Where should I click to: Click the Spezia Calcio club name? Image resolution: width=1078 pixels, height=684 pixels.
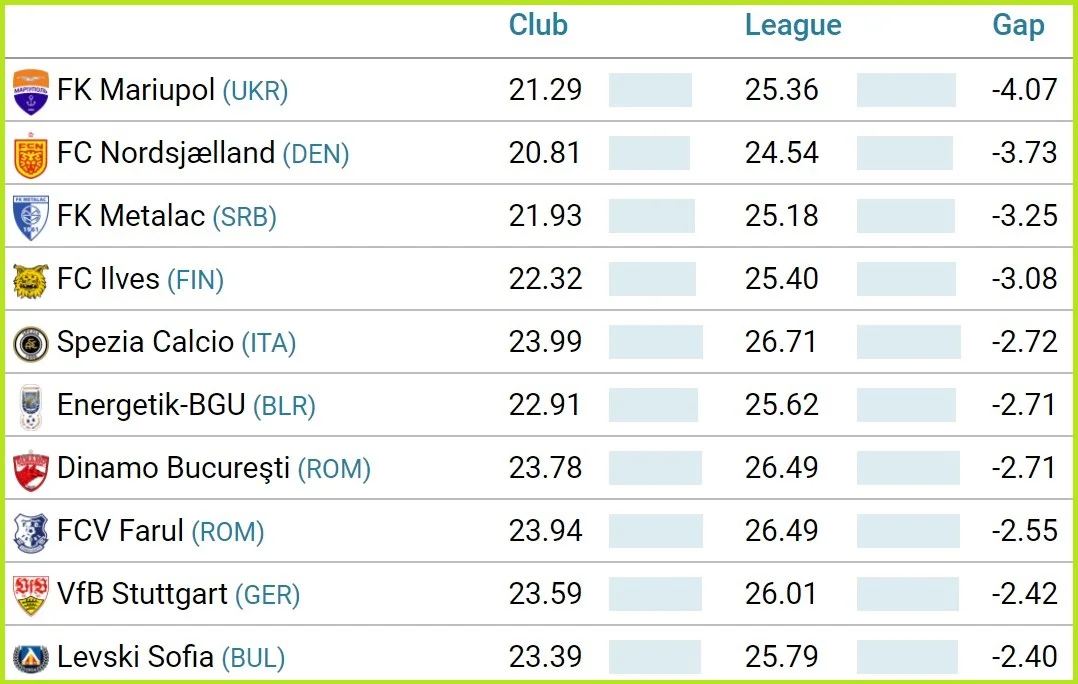(145, 342)
